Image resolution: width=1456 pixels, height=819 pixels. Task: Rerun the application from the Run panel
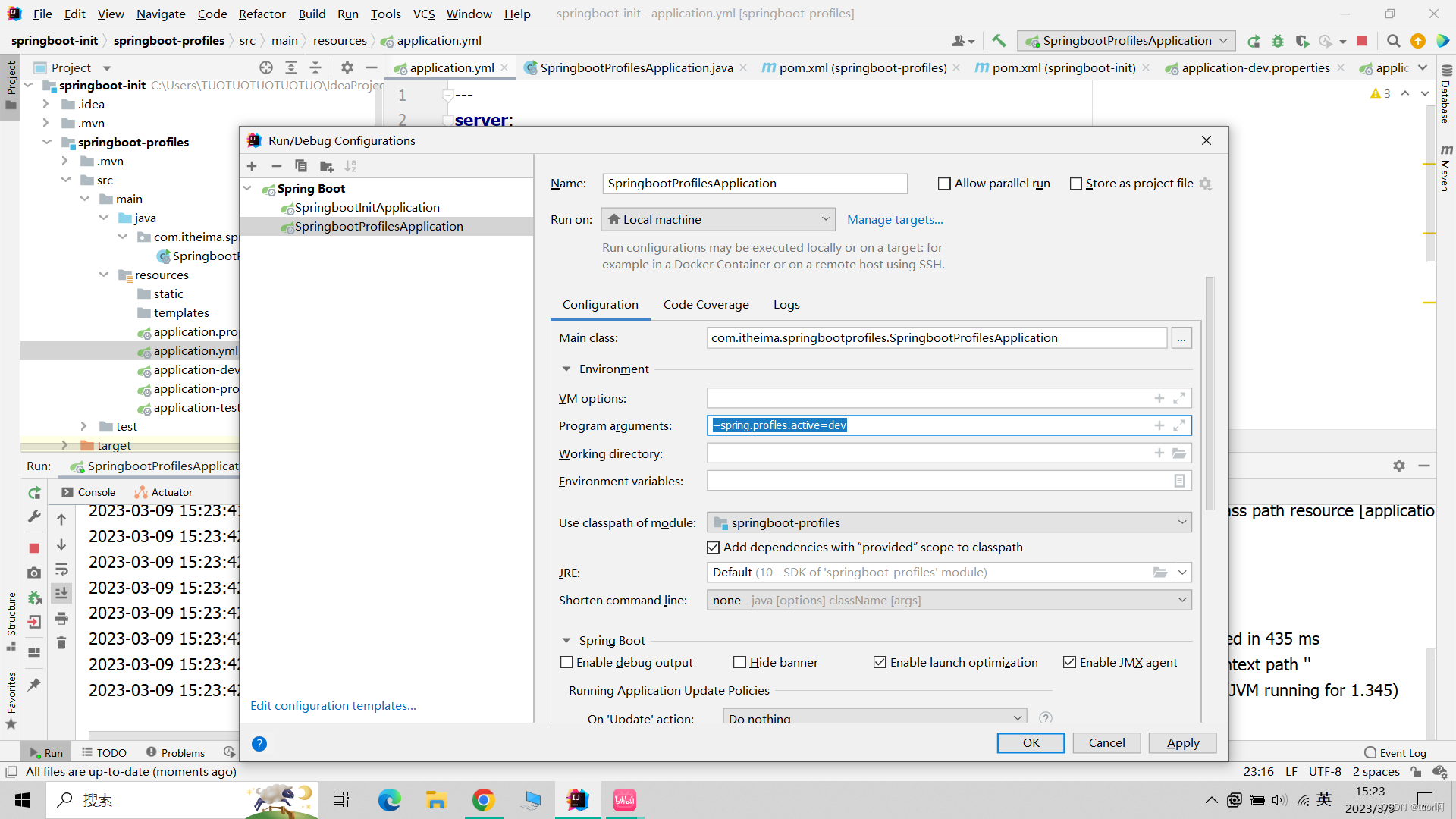pos(33,492)
